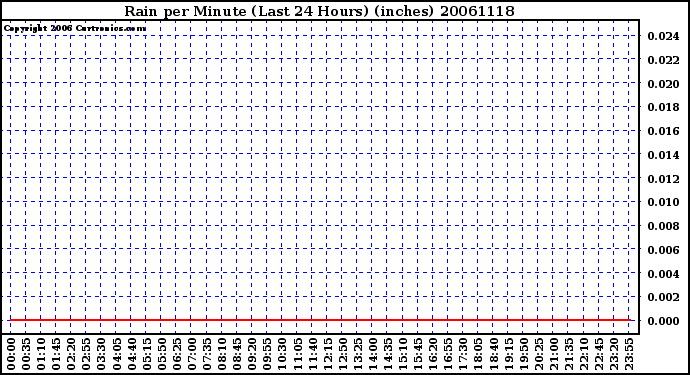Click the 0.004 y-axis label

[x=663, y=274]
